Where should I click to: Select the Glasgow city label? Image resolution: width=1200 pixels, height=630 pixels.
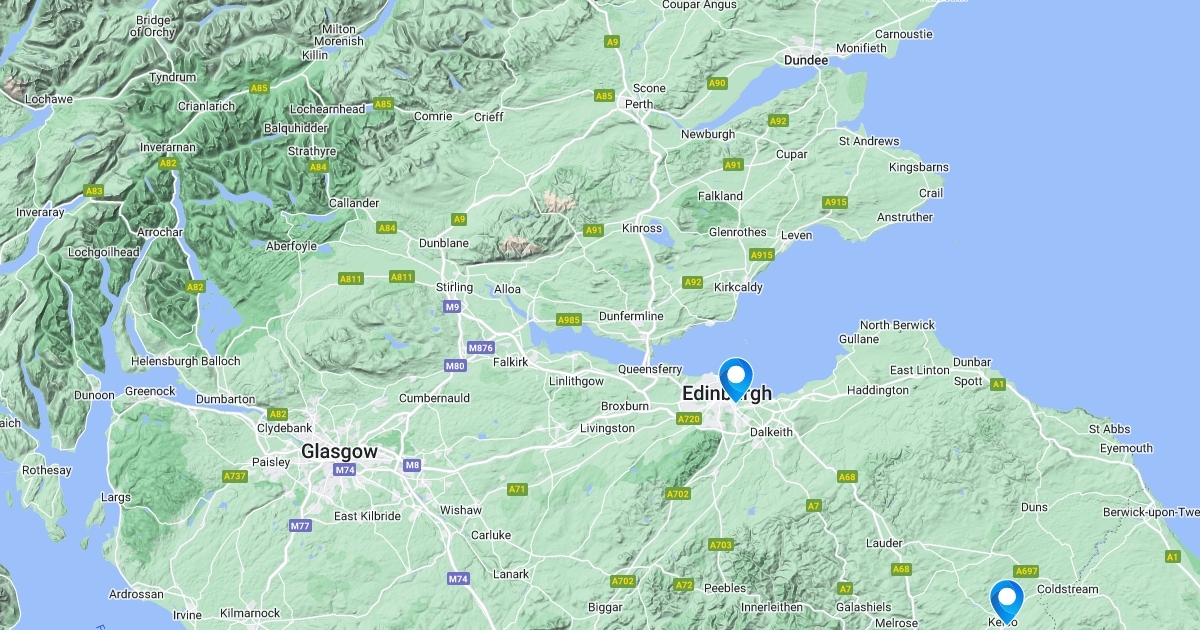(x=340, y=452)
